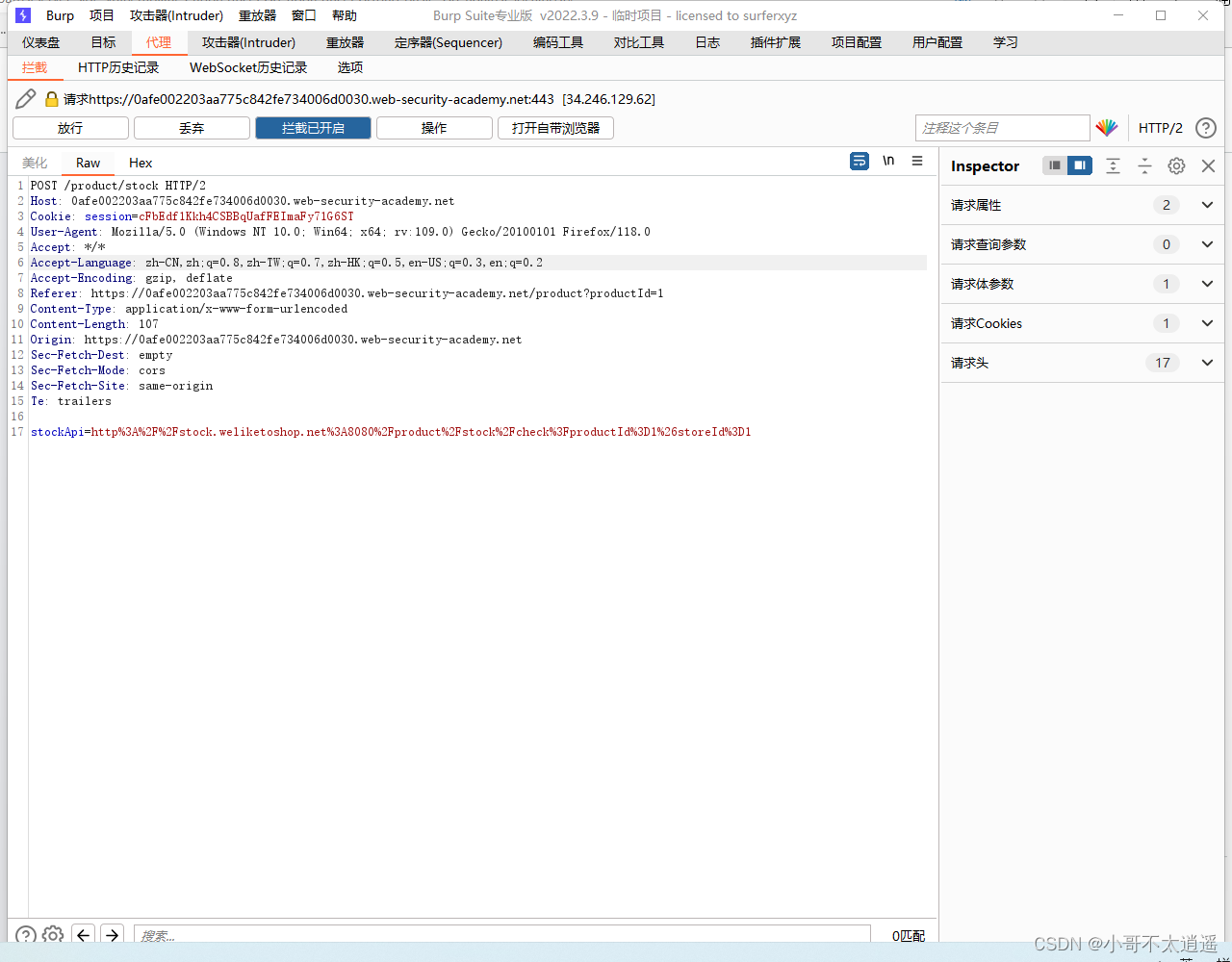Switch to 攻击器(Intruder) main tab
The height and width of the screenshot is (962, 1232).
coord(248,42)
